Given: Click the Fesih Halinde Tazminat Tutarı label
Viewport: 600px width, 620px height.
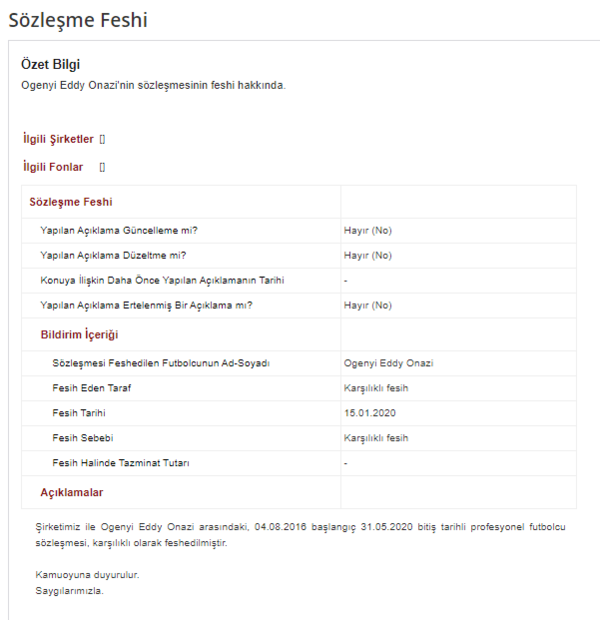Looking at the screenshot, I should pyautogui.click(x=121, y=463).
